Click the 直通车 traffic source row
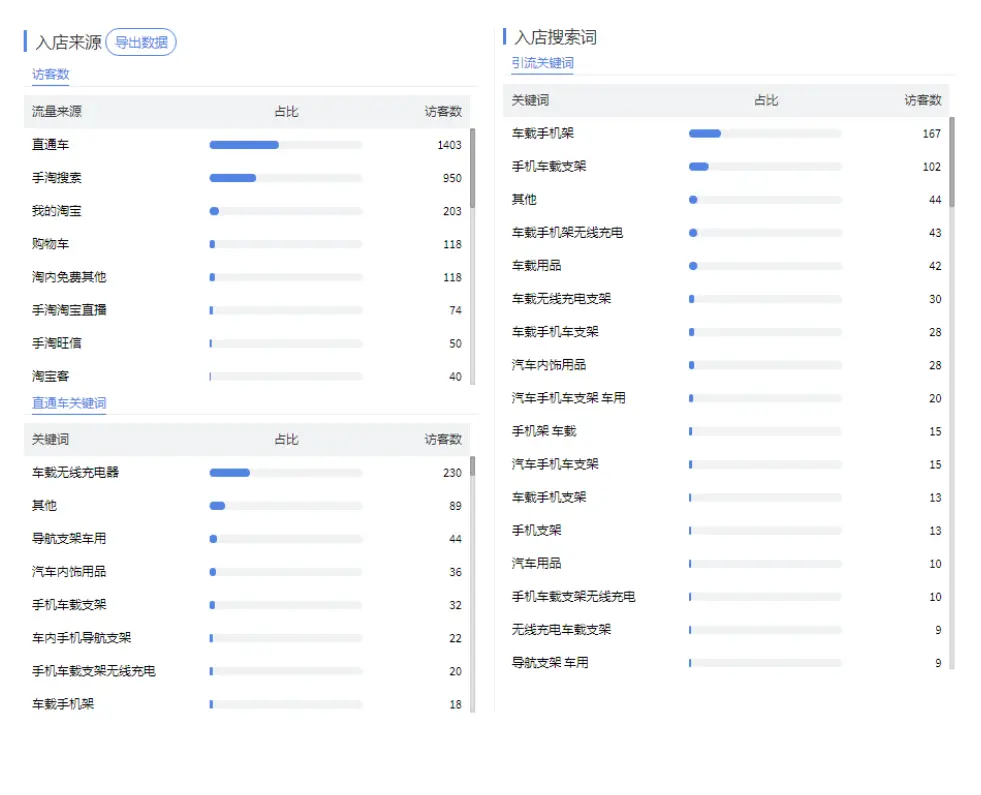This screenshot has height=795, width=981. (x=50, y=145)
